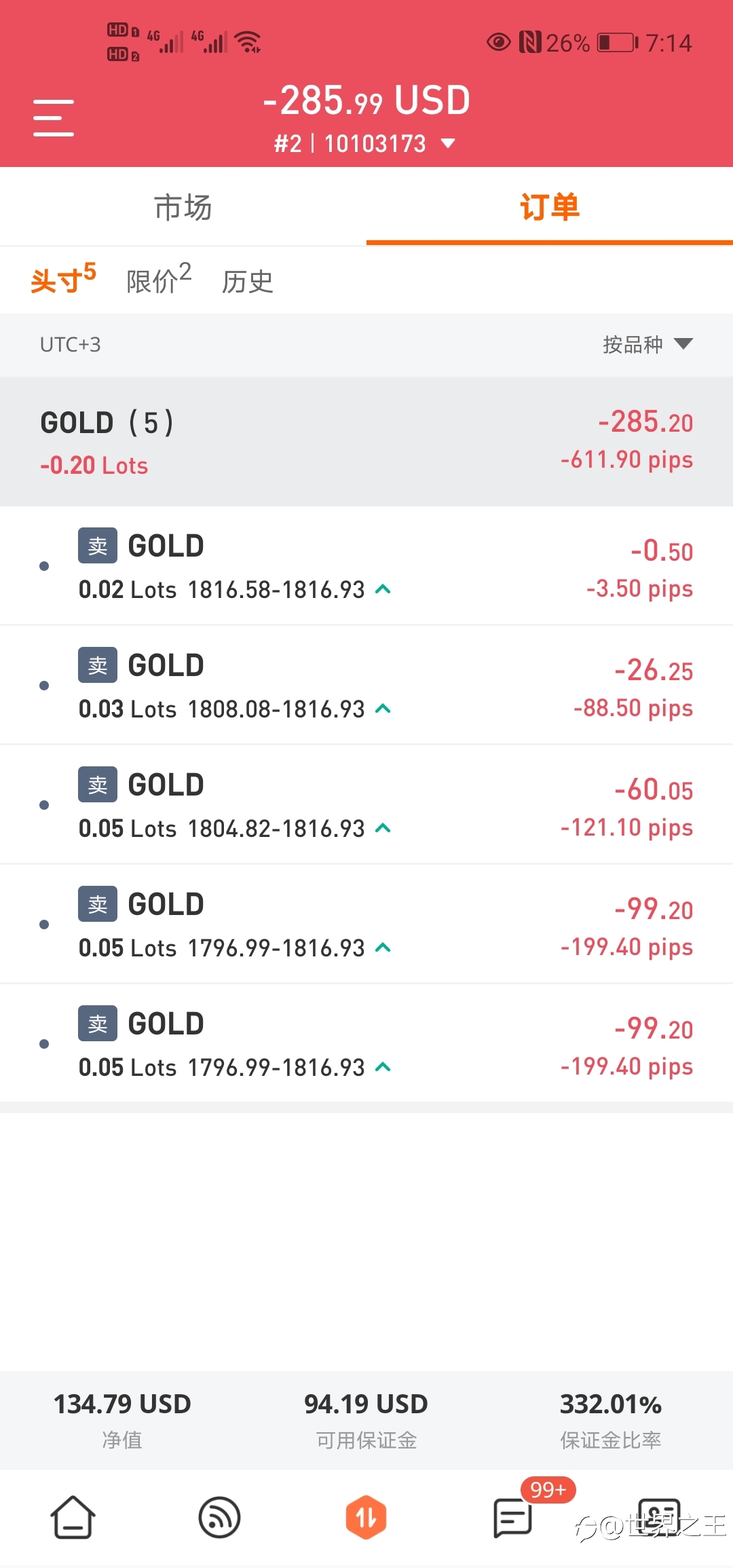Open the last GOLD order losing -99.20
The image size is (733, 1568).
coord(366,1043)
